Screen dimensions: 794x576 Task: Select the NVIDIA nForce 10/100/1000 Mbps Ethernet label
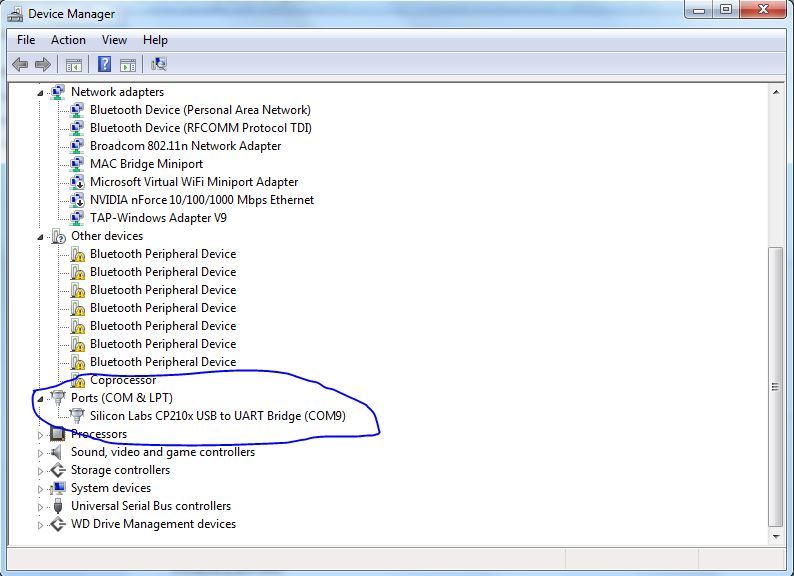click(202, 200)
